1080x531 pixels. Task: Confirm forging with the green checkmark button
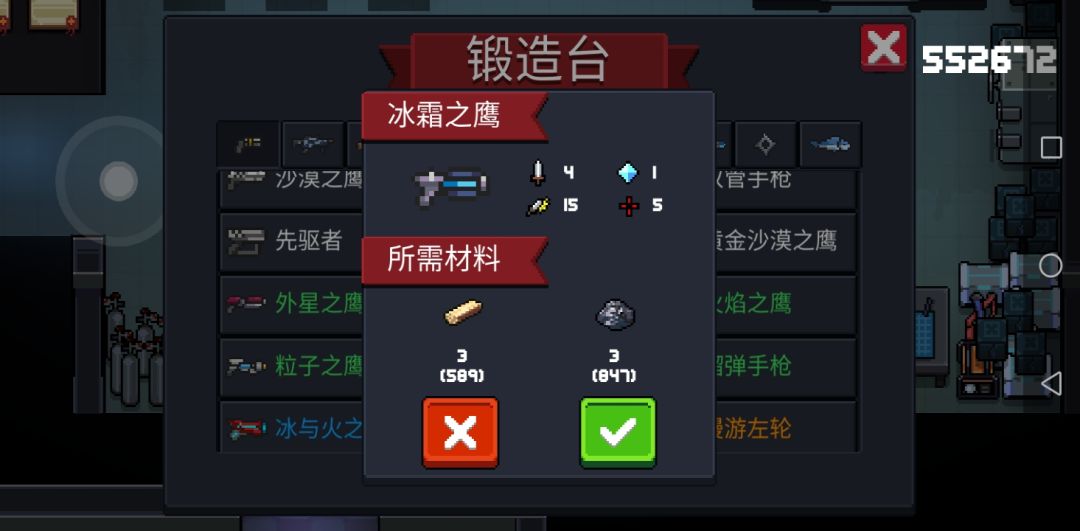click(618, 433)
